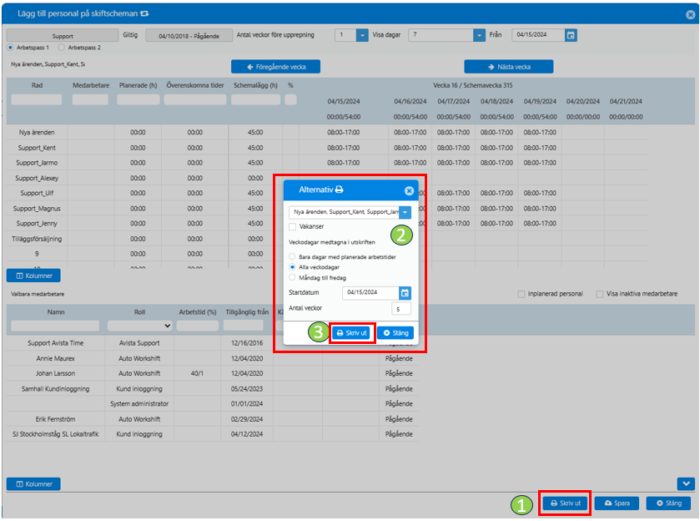Choose Bara dagar med planerade arbetstider
The height and width of the screenshot is (521, 700).
tap(292, 257)
